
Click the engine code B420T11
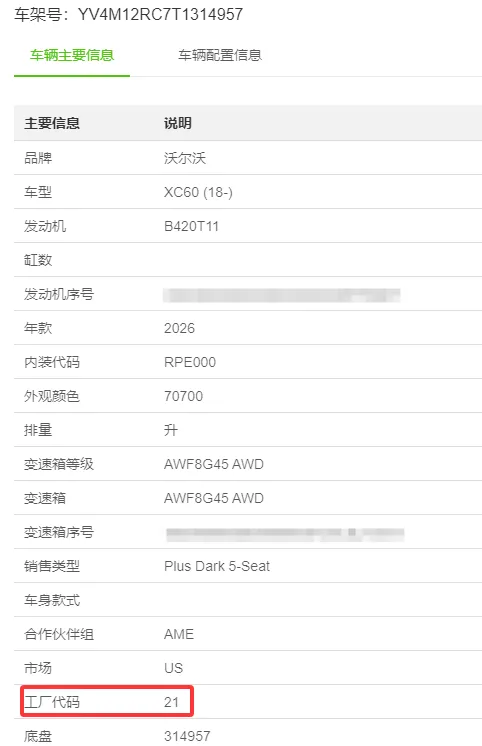point(191,226)
